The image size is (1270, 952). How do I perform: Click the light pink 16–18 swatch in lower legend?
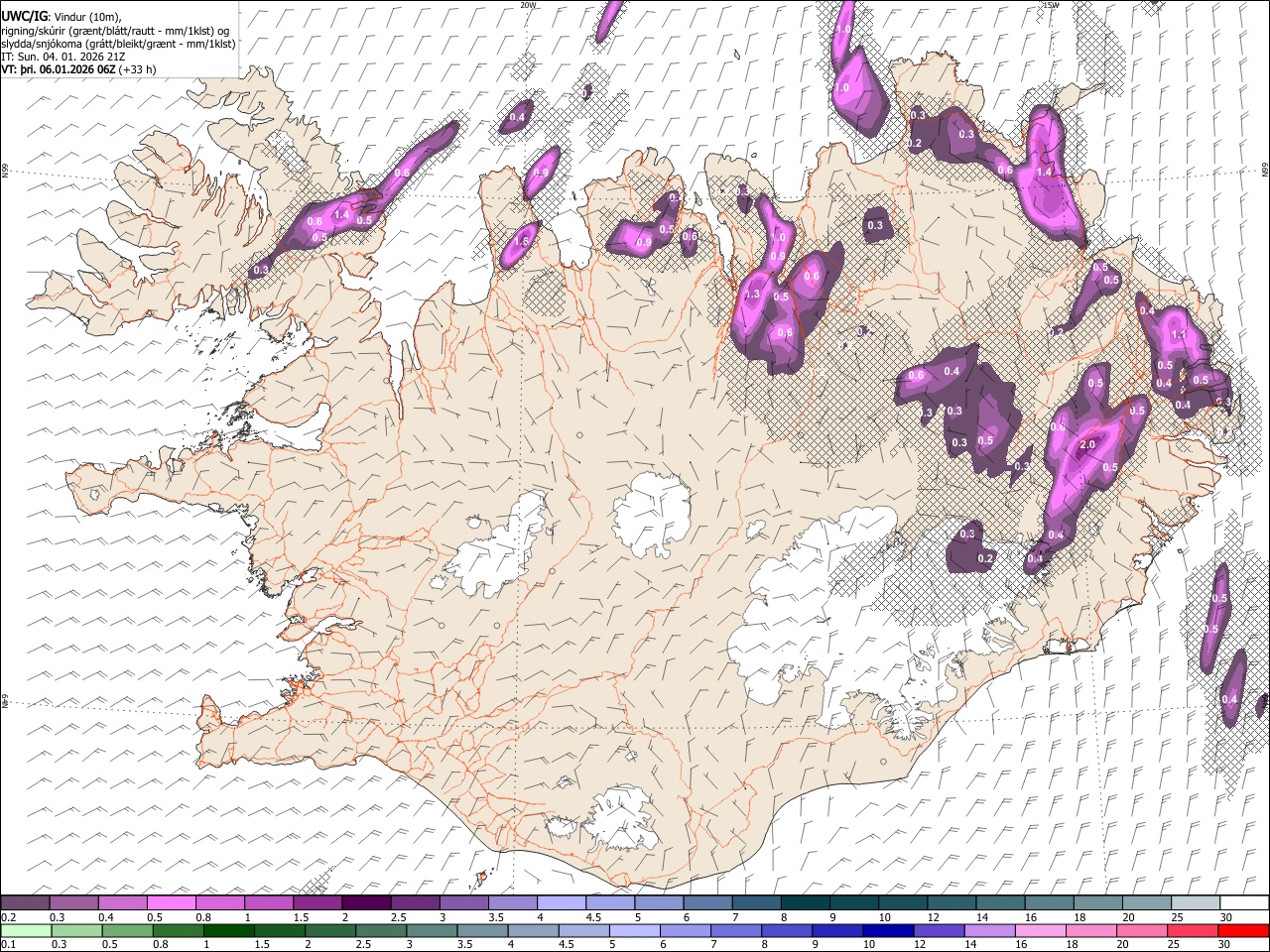pos(1041,931)
